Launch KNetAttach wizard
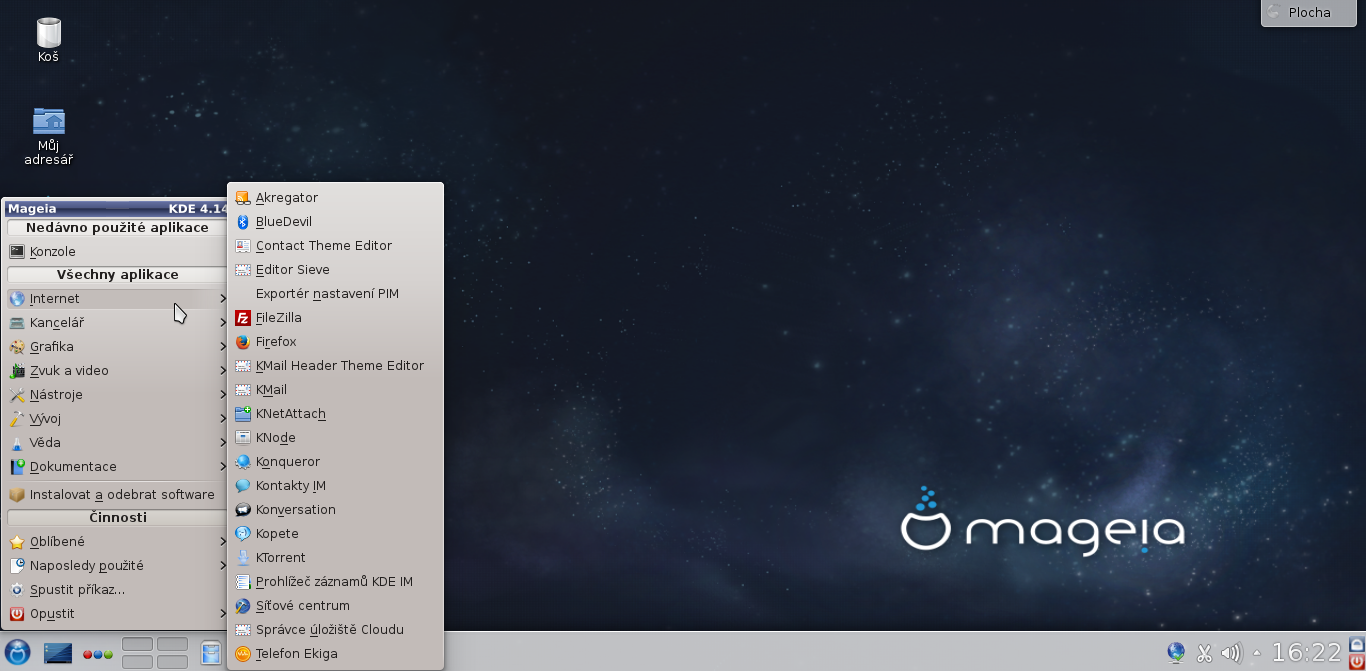The width and height of the screenshot is (1366, 671). pos(335,414)
